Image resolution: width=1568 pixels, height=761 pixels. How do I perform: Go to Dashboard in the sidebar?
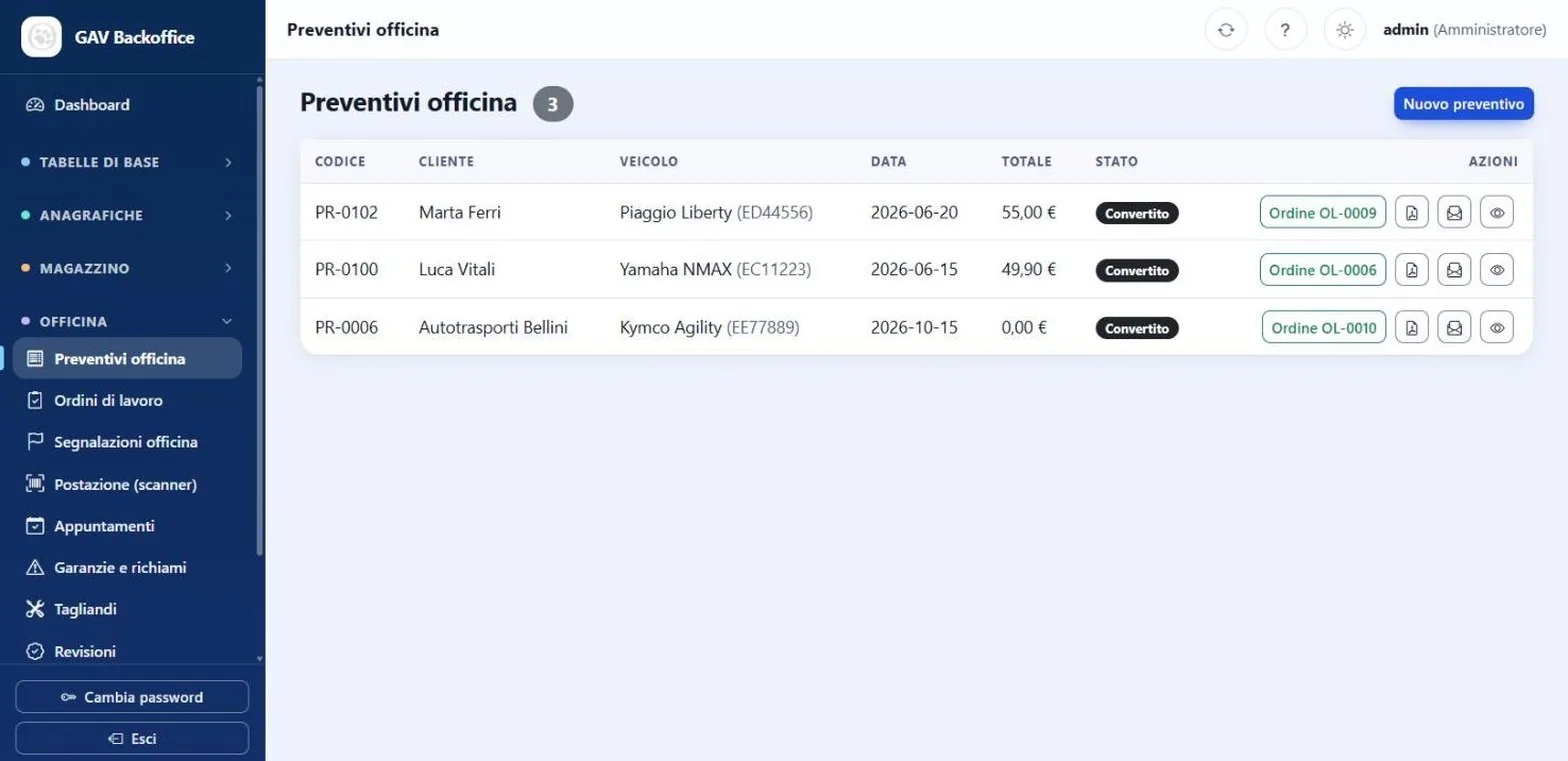pos(128,105)
